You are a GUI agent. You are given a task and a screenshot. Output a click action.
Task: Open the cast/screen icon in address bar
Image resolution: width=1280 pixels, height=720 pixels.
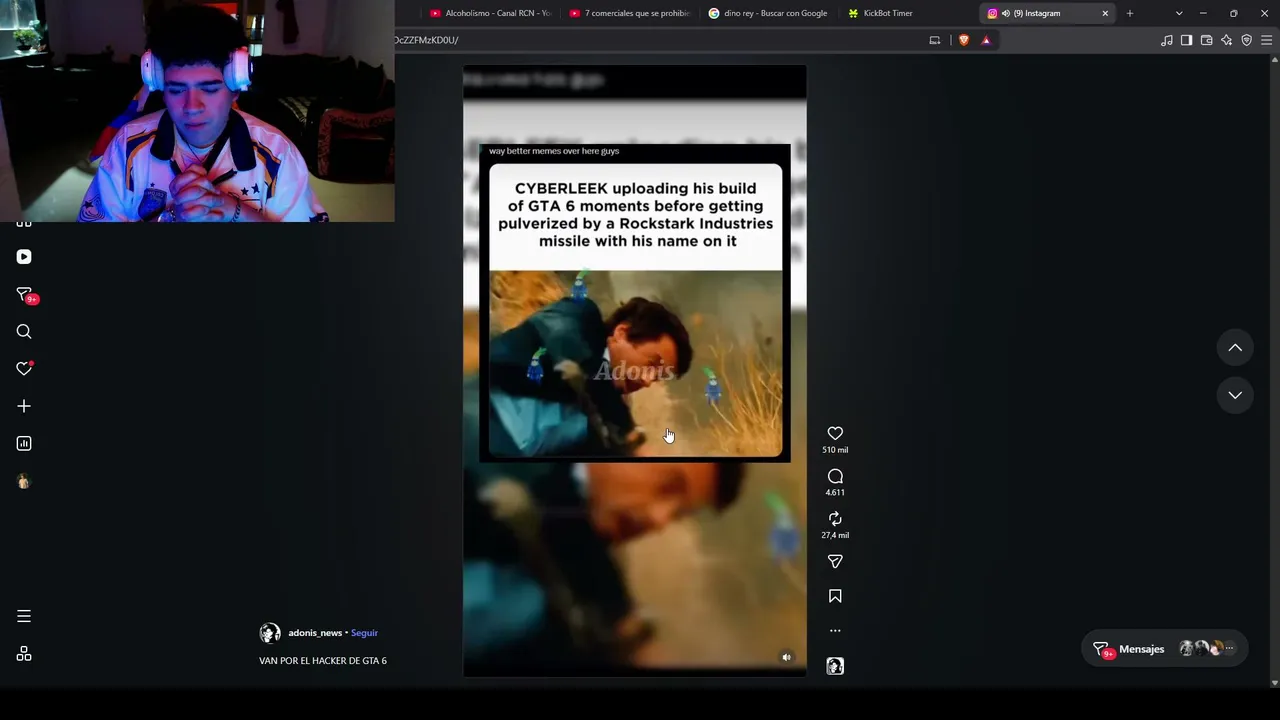[x=935, y=40]
